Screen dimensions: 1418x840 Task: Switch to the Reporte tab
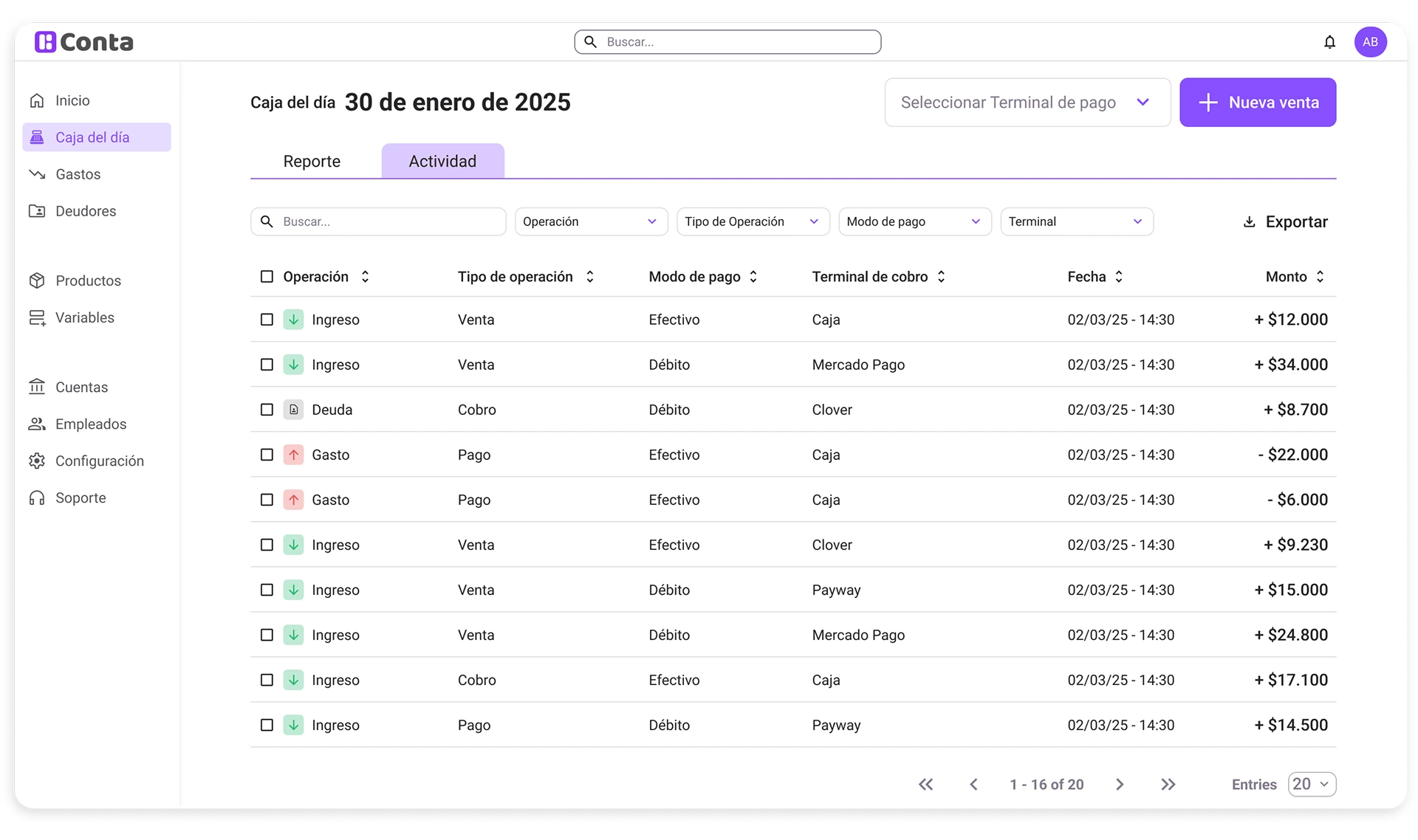(x=312, y=162)
